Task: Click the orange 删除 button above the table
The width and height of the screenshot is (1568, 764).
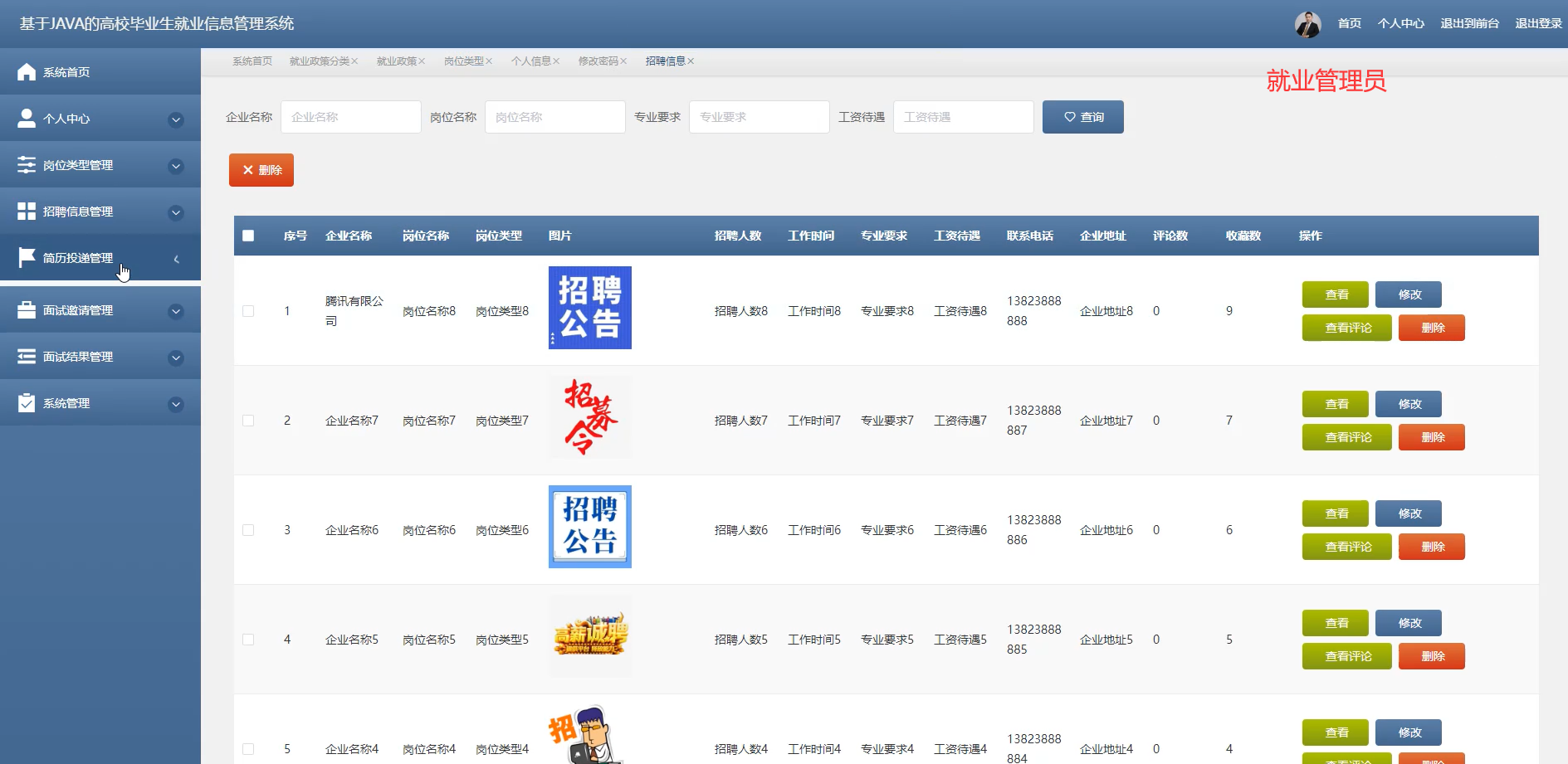Action: point(261,170)
